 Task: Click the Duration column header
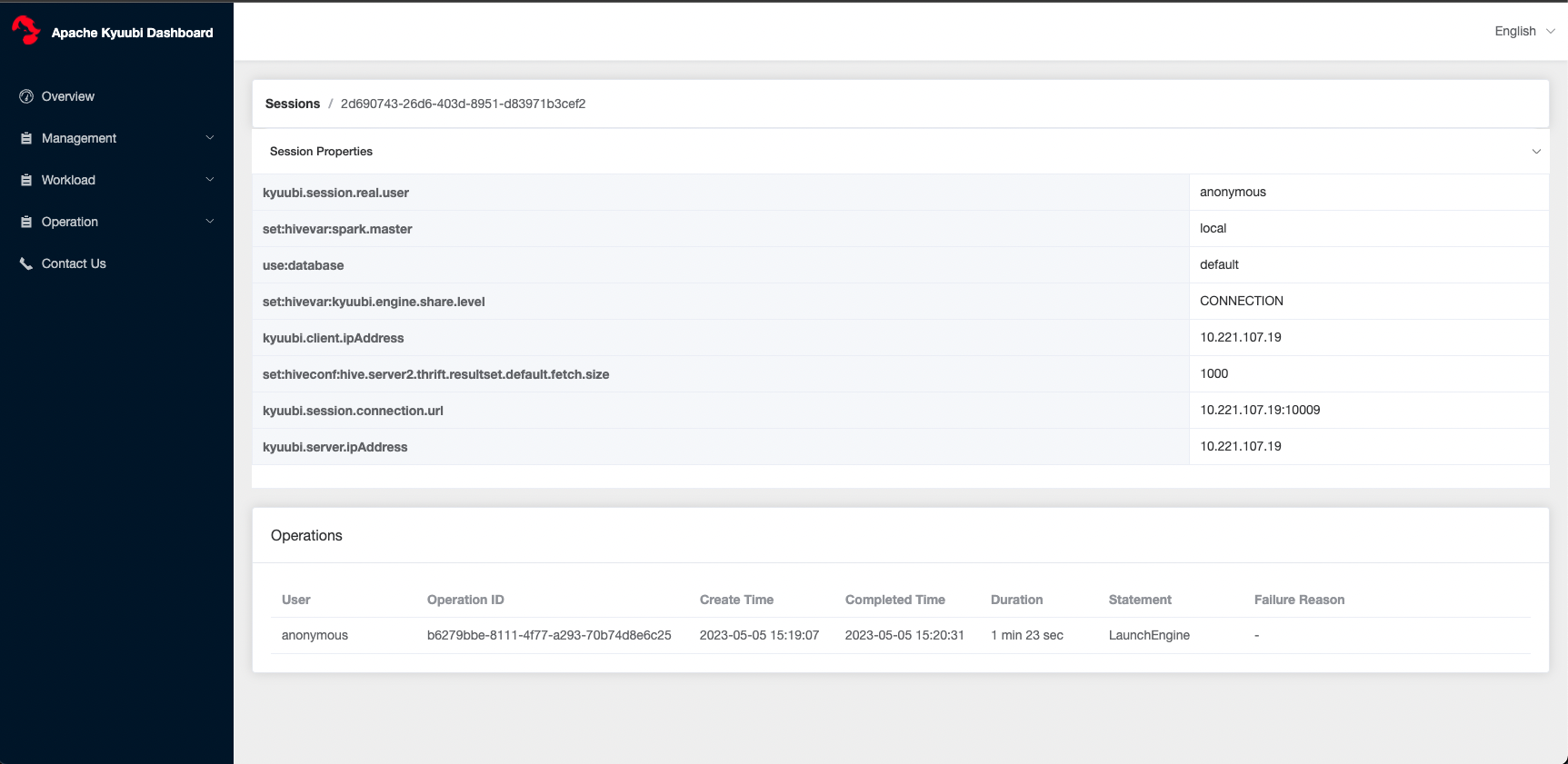click(x=1016, y=600)
